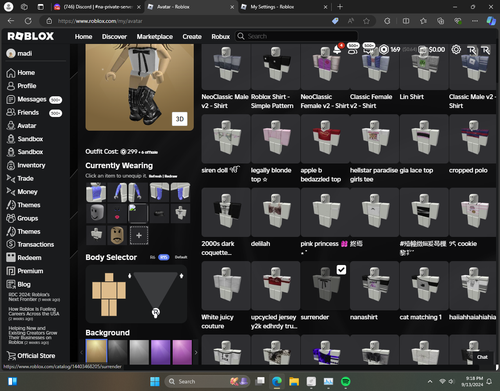
Task: Show hidden icons in the system tray
Action: click(430, 381)
